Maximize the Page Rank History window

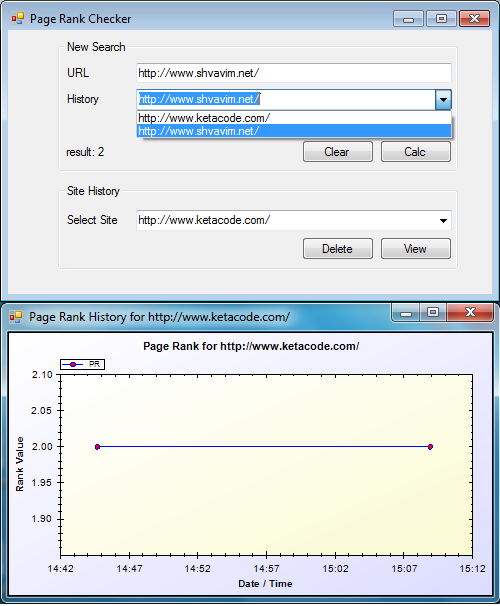[x=433, y=312]
